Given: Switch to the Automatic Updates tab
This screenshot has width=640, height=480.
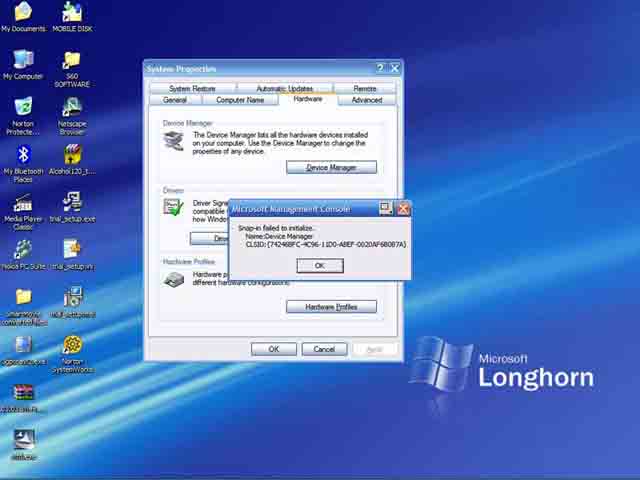Looking at the screenshot, I should [284, 89].
